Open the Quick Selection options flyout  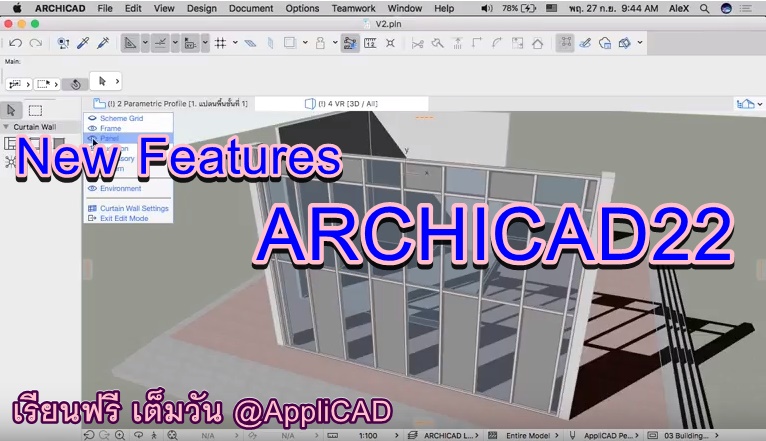(19, 84)
